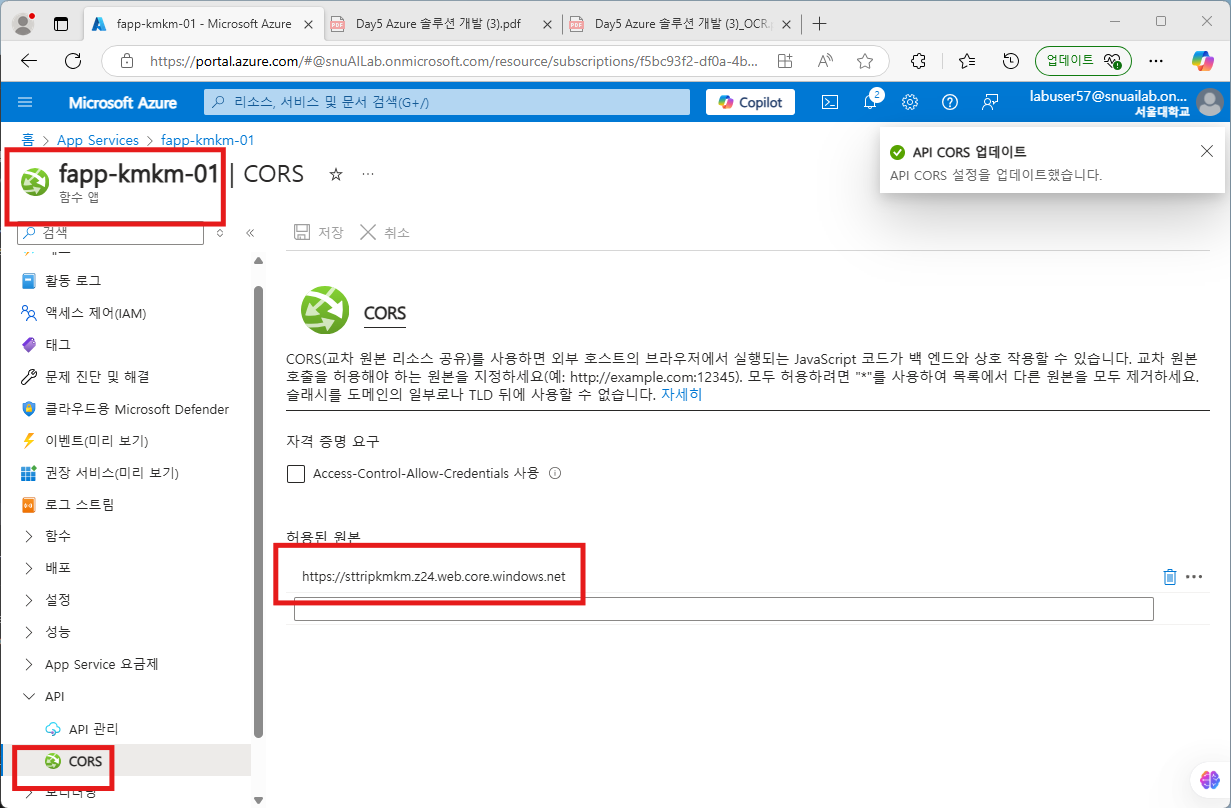Open a new browser tab
Viewport: 1231px width, 808px height.
coord(820,22)
